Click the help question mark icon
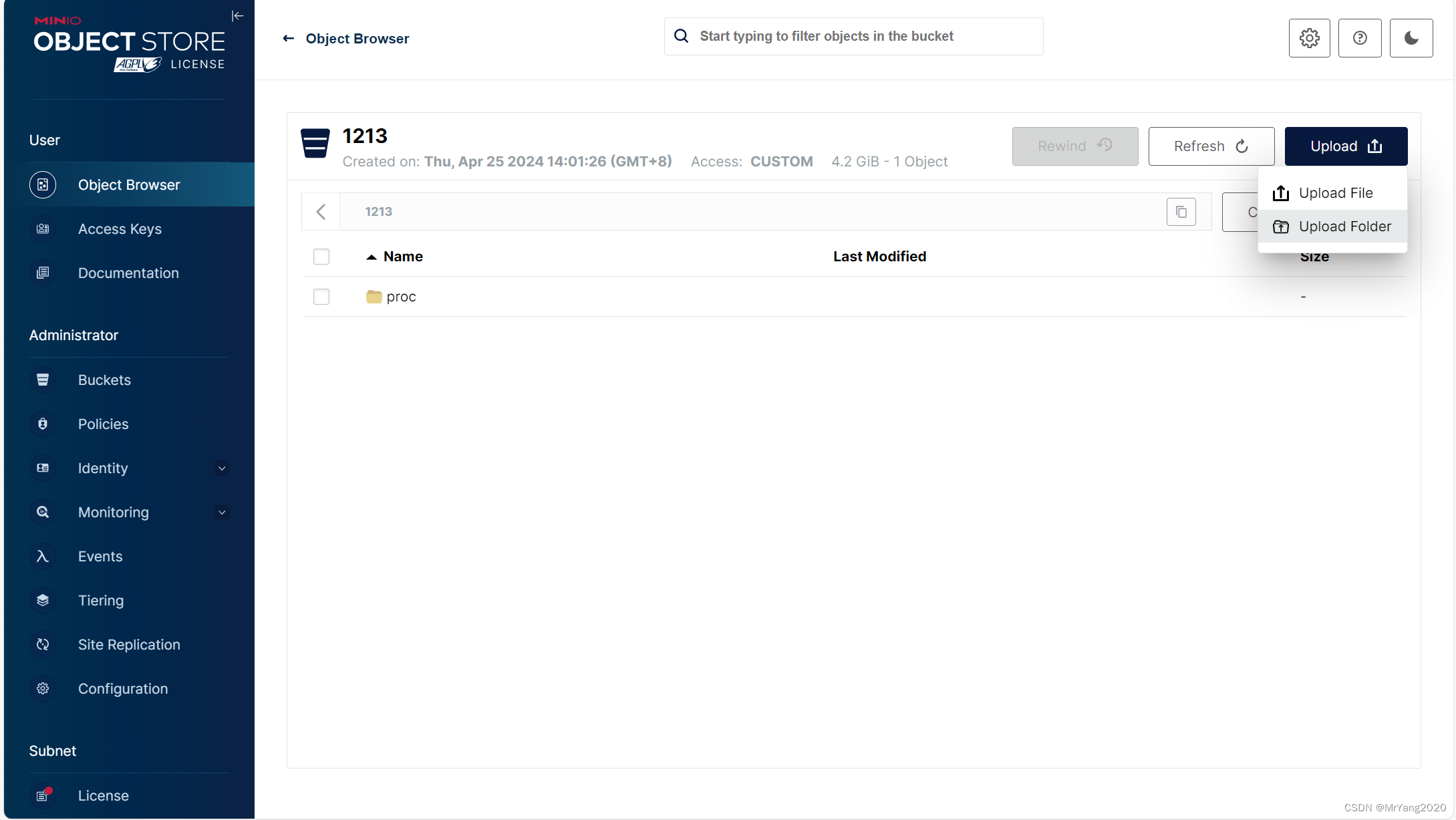 click(1359, 38)
